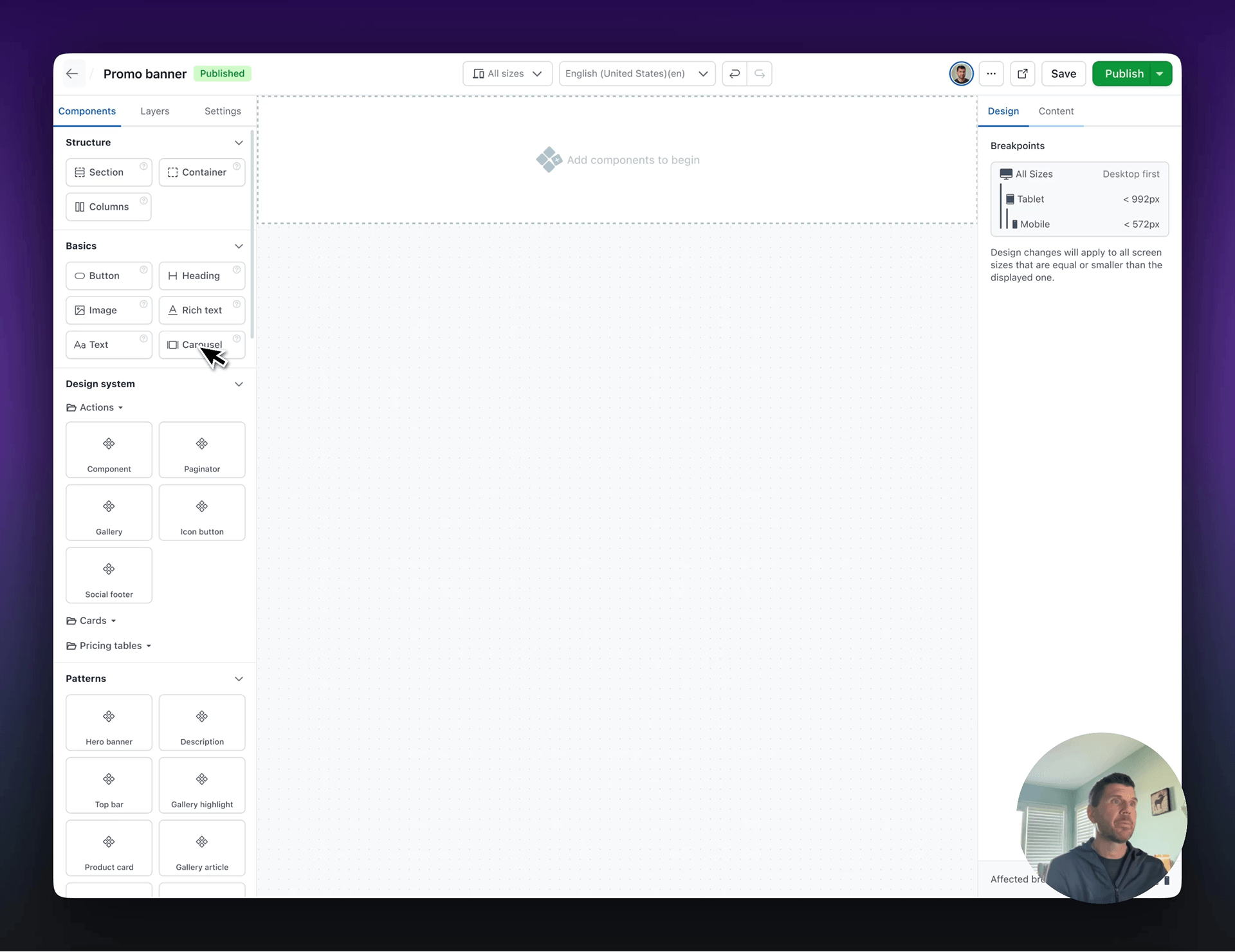The image size is (1235, 952).
Task: Add a Carousel component
Action: coord(202,345)
